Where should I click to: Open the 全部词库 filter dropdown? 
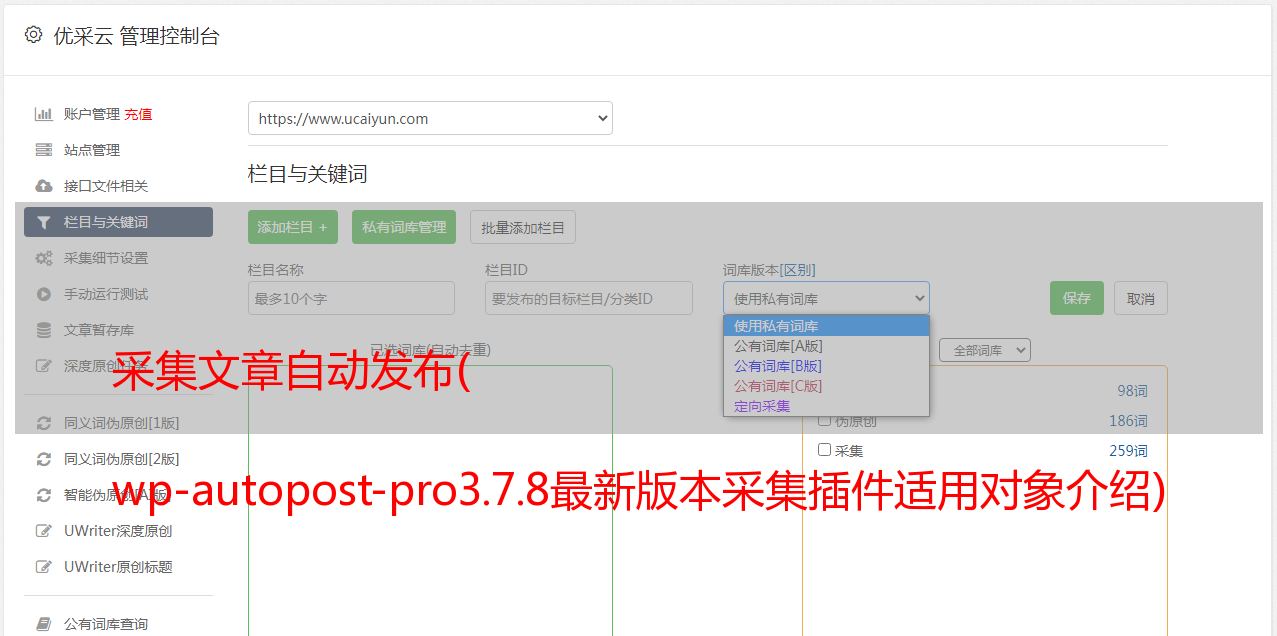pos(985,350)
